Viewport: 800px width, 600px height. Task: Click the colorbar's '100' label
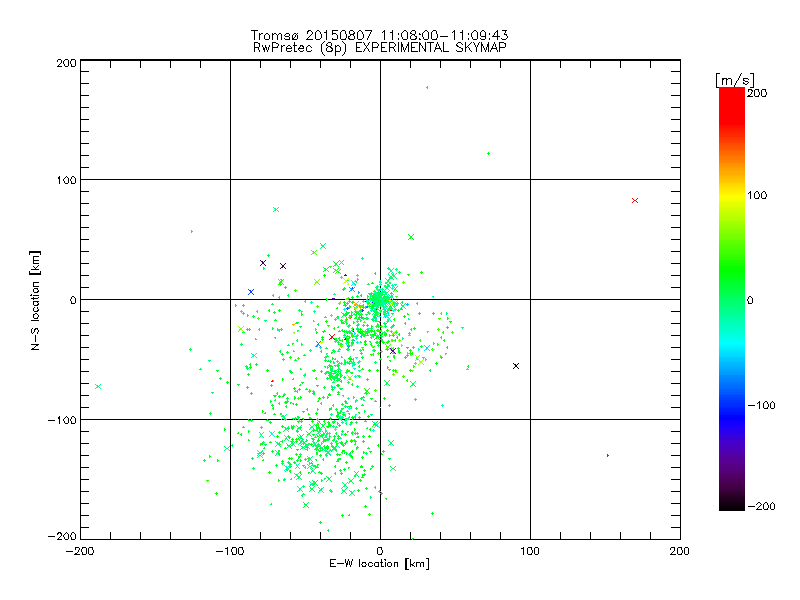pyautogui.click(x=757, y=195)
